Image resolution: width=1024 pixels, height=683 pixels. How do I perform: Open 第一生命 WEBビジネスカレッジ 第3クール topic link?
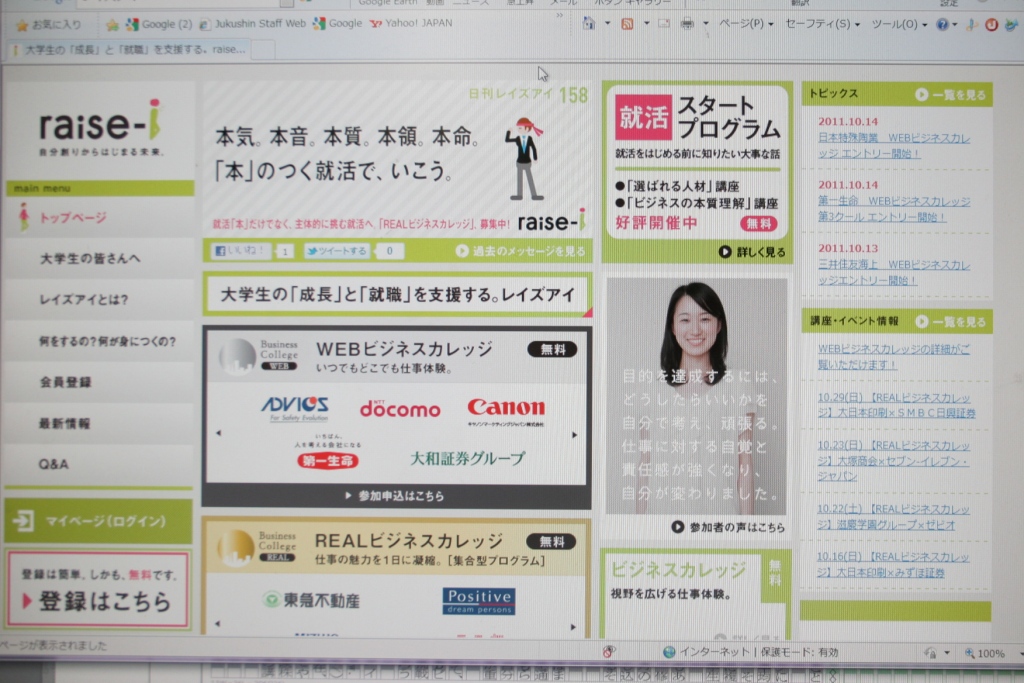[x=894, y=209]
